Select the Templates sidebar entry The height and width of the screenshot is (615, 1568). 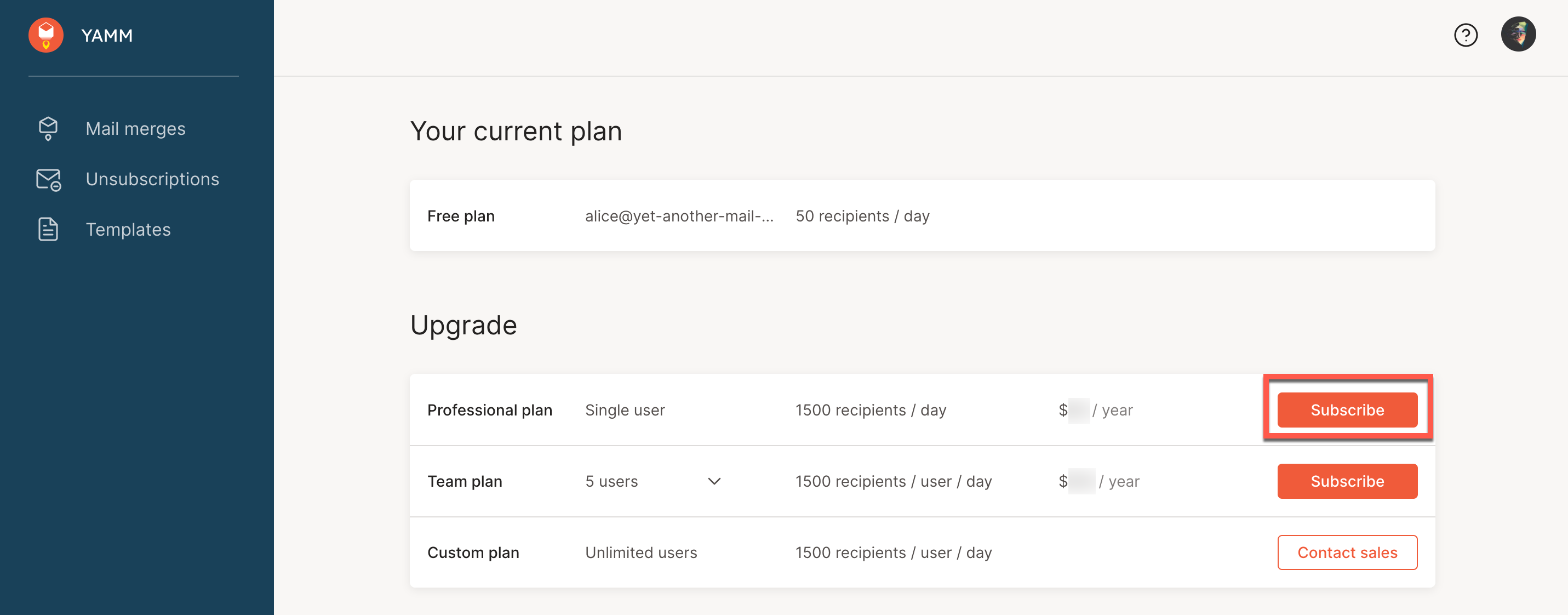(x=128, y=230)
